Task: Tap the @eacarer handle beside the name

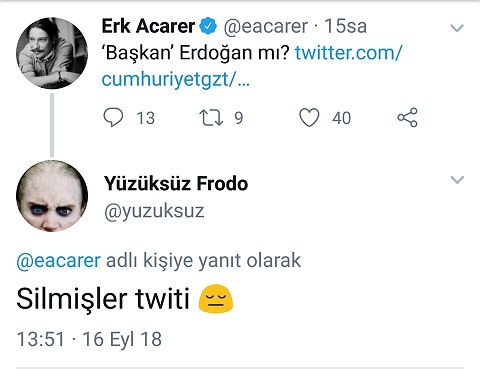Action: tap(266, 26)
